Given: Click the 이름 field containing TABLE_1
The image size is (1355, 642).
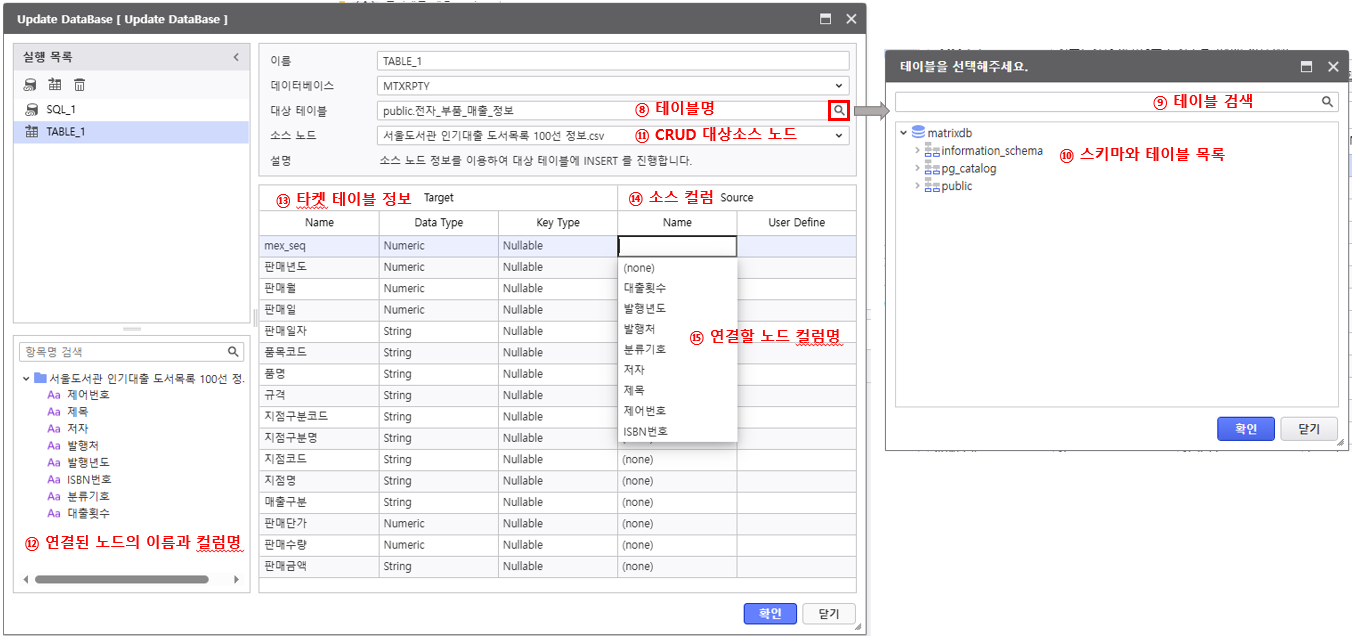Looking at the screenshot, I should tap(612, 61).
